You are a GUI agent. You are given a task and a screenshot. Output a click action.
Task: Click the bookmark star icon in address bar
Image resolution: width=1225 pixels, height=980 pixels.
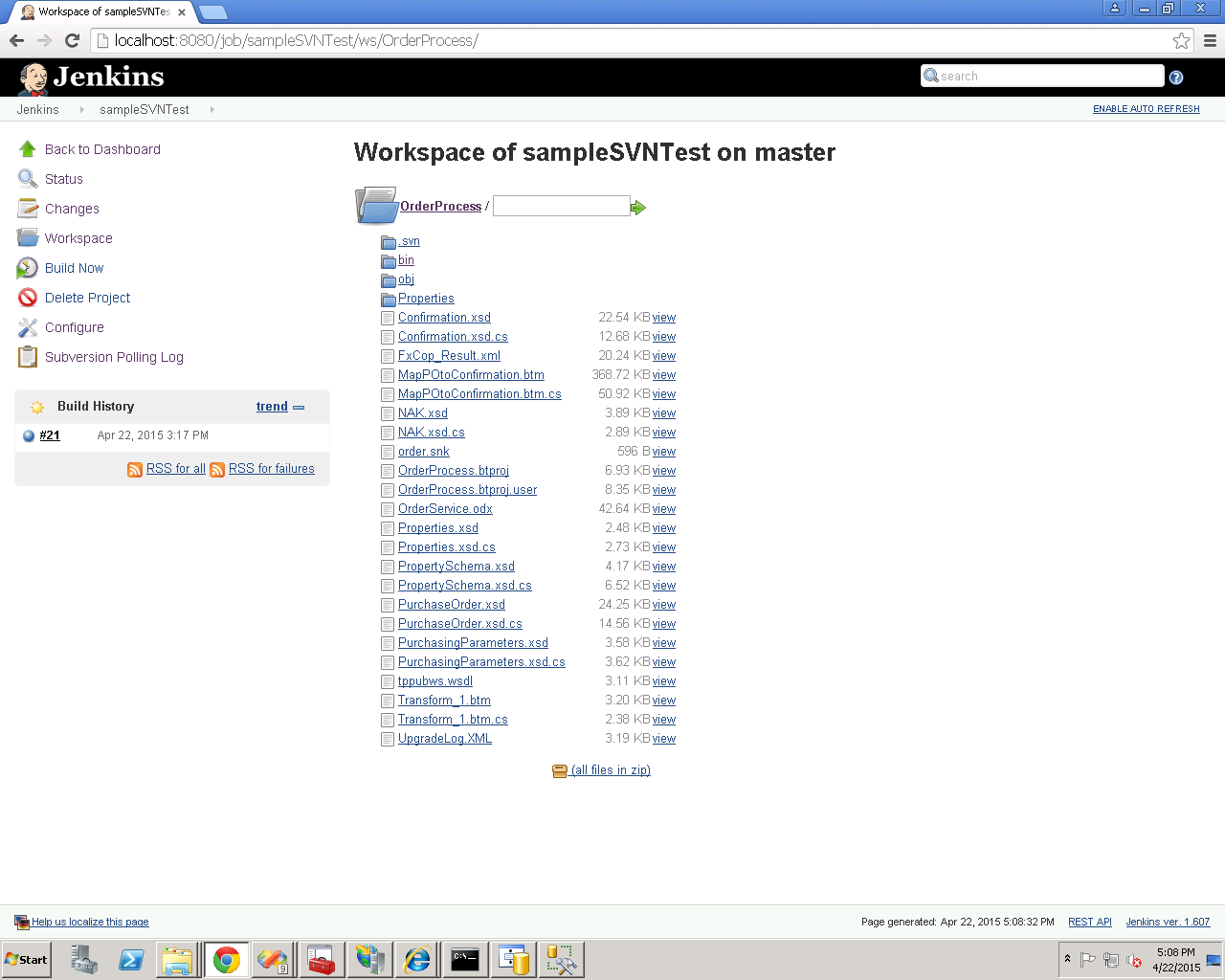(x=1182, y=40)
